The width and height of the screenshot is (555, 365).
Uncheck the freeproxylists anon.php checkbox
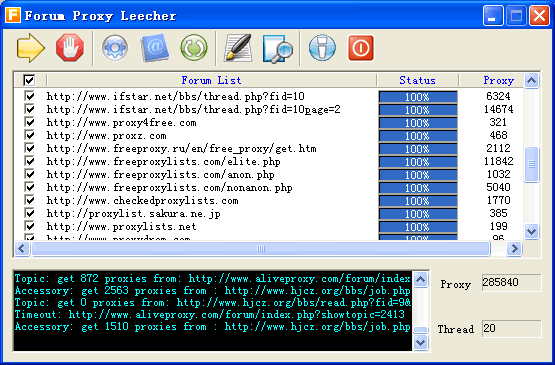click(29, 174)
